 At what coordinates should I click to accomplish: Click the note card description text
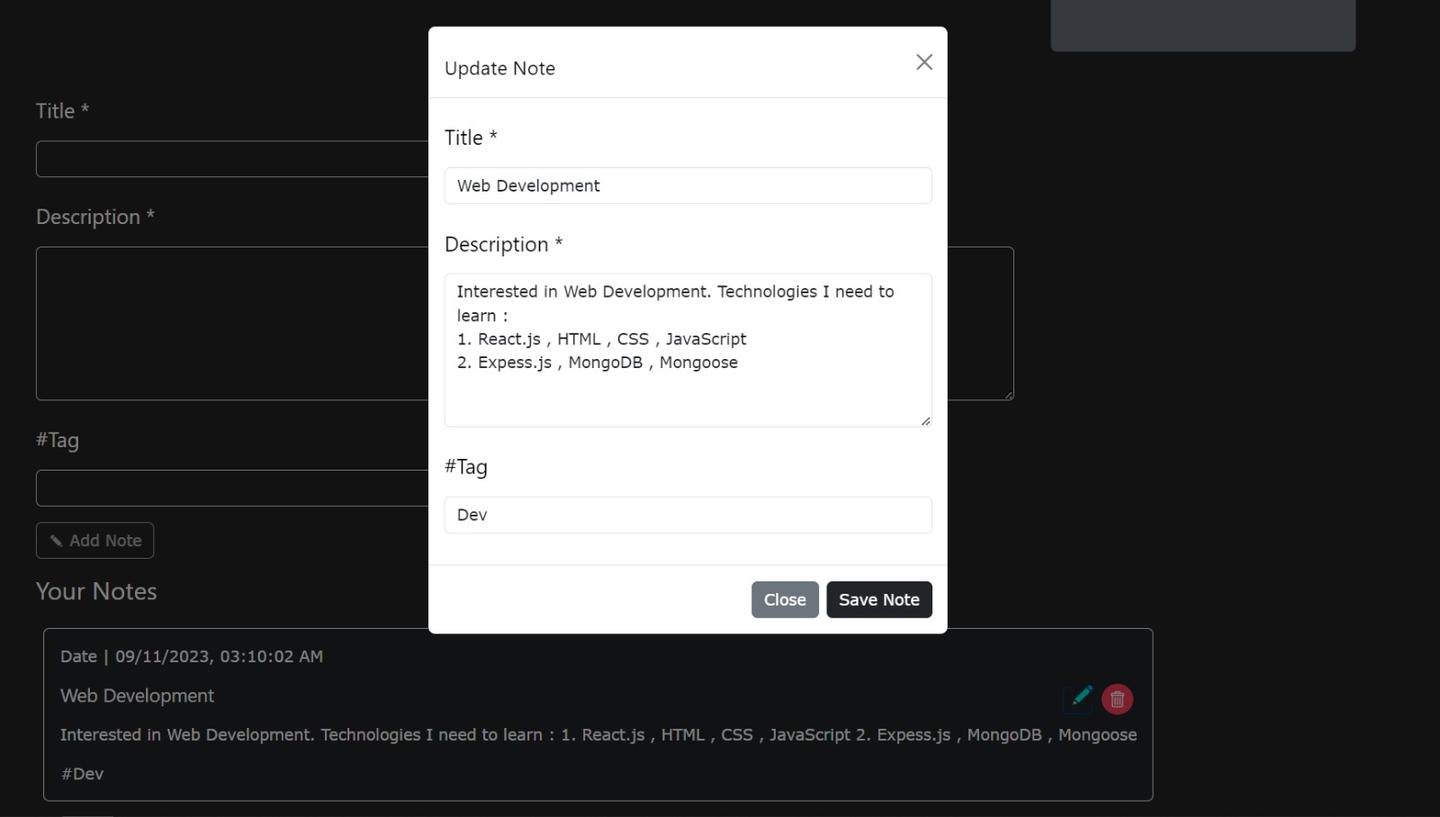tap(598, 735)
